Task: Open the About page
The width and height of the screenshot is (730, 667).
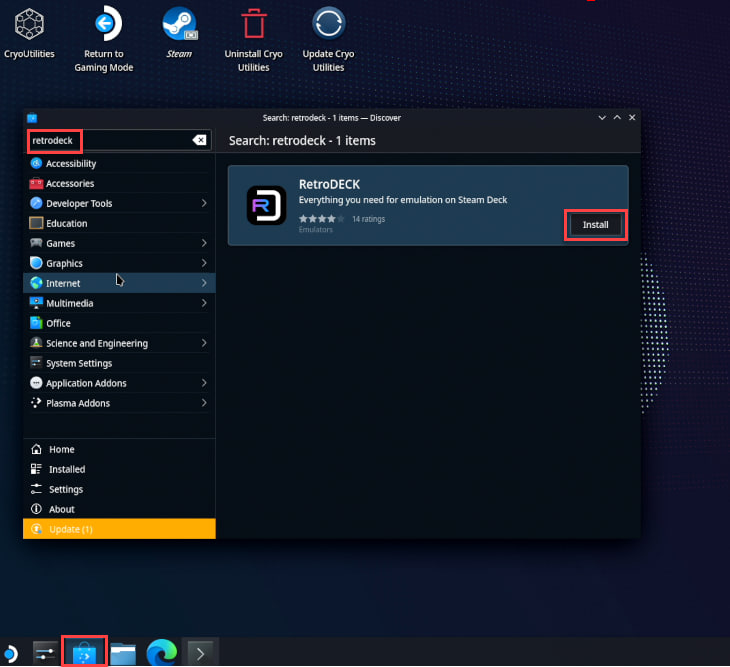Action: click(x=119, y=509)
